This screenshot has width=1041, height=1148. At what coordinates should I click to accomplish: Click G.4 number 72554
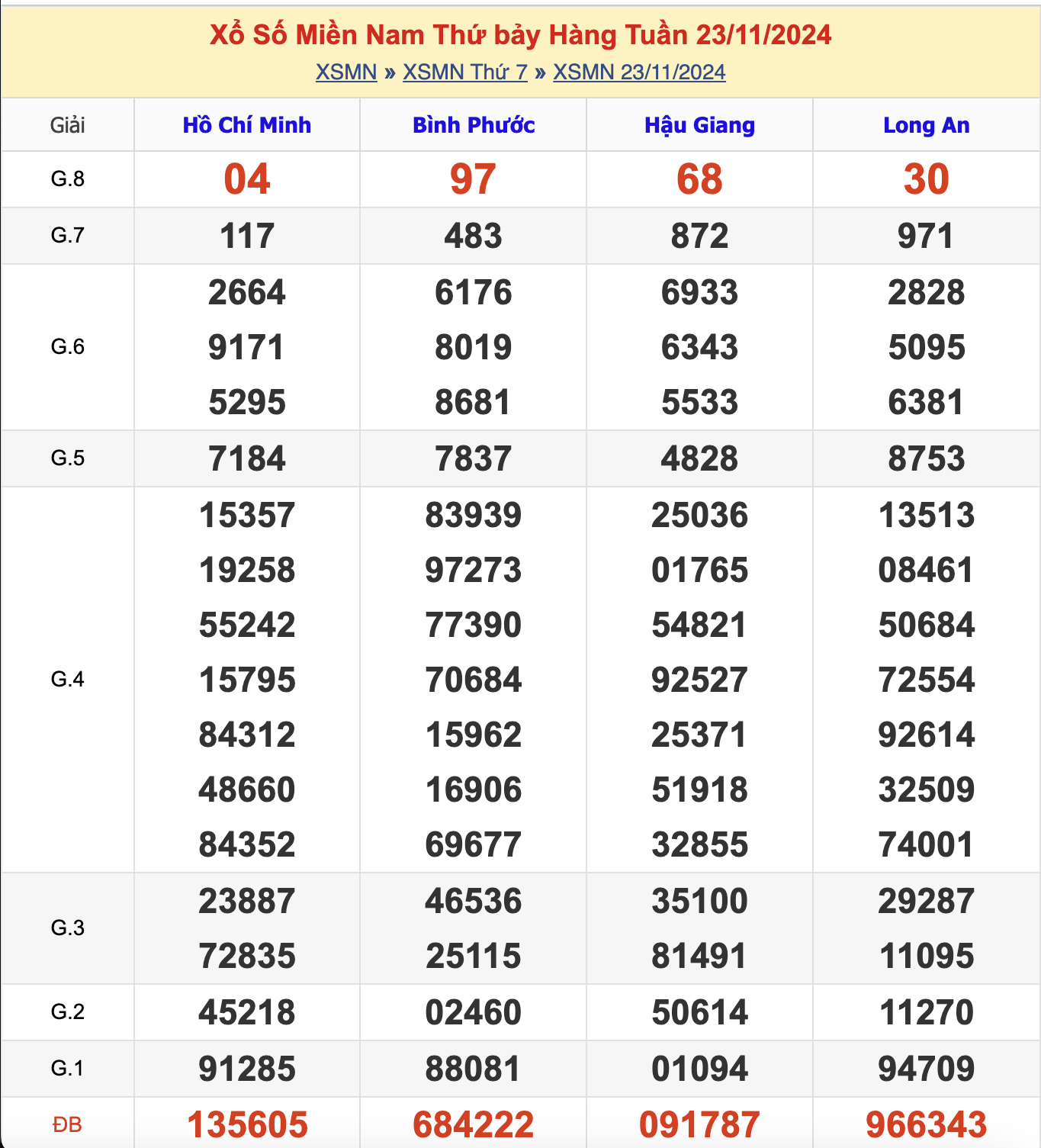[927, 680]
